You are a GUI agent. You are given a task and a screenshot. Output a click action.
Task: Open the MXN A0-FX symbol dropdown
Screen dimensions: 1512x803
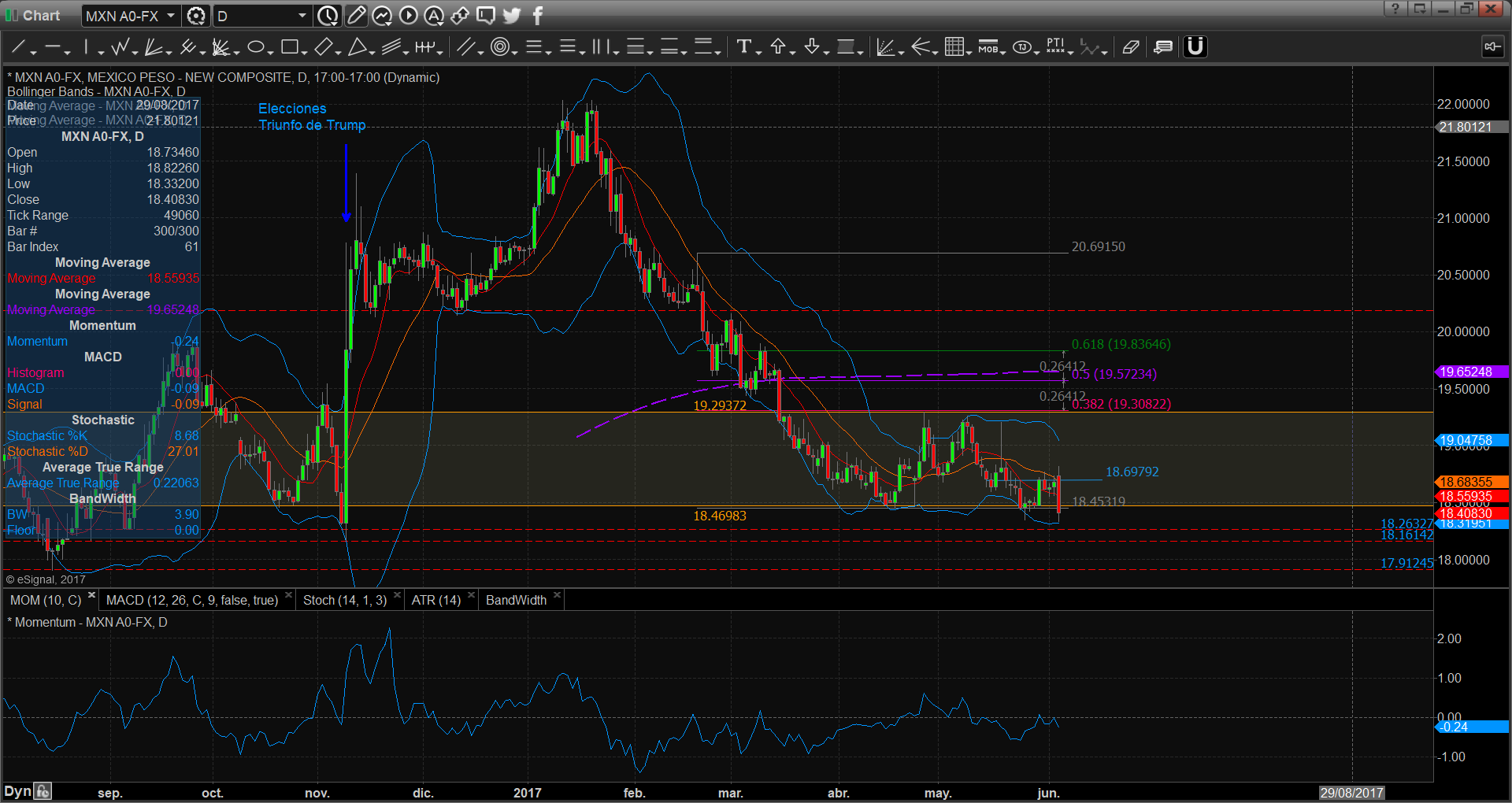[x=170, y=16]
